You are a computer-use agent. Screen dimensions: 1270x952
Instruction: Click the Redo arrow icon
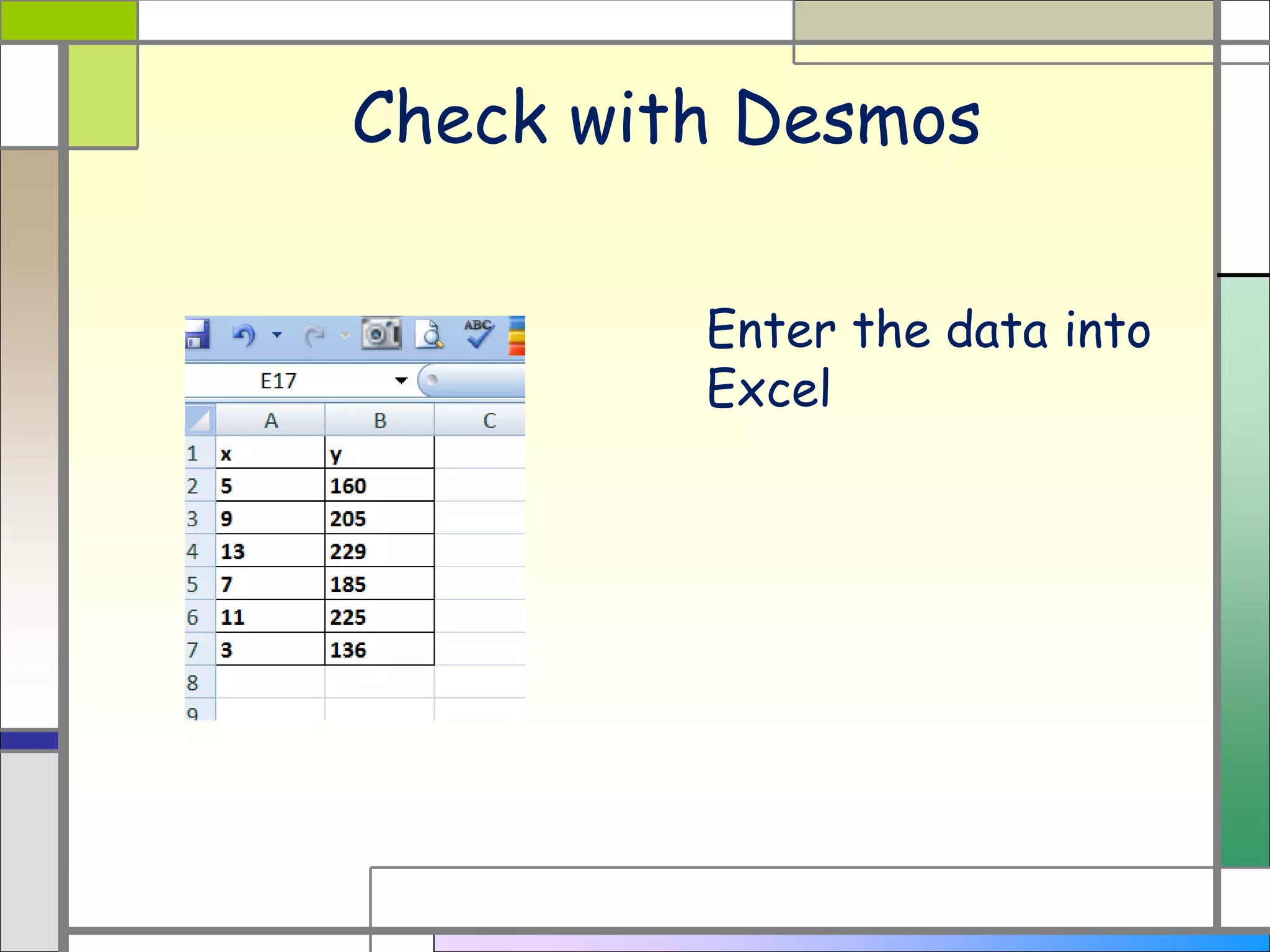coord(314,336)
